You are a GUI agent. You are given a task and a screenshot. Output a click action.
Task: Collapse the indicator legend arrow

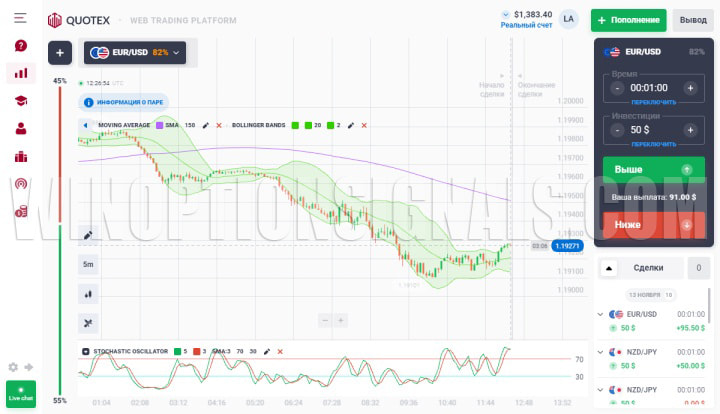click(x=85, y=125)
